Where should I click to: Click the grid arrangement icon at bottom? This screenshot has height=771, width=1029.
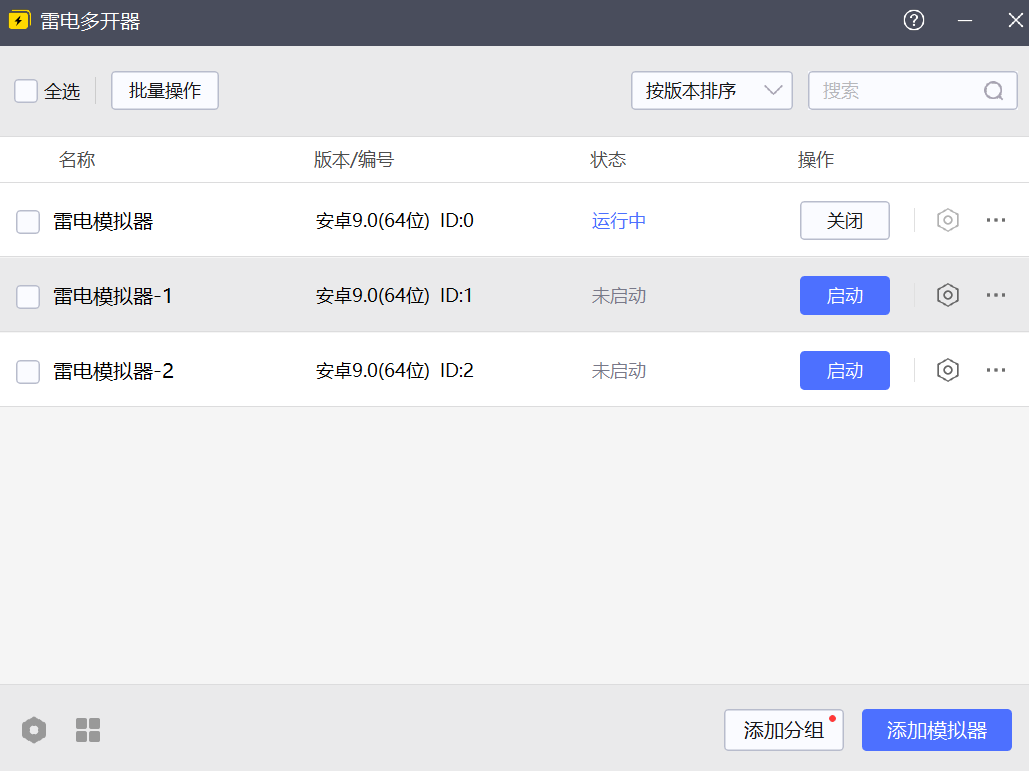click(x=88, y=730)
